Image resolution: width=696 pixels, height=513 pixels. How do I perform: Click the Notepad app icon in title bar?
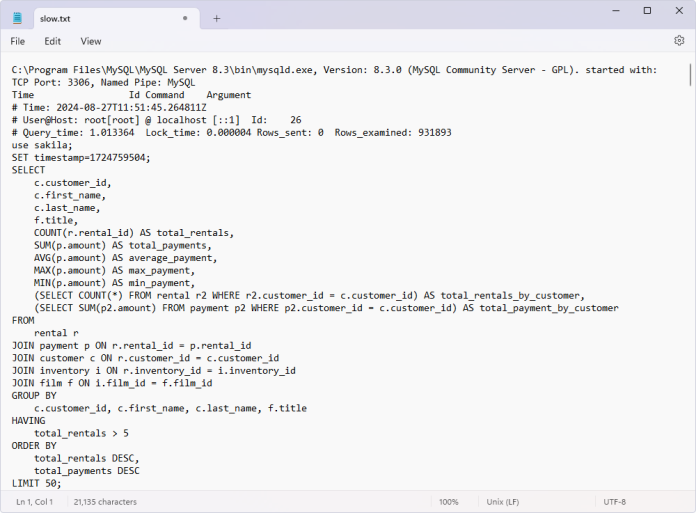pyautogui.click(x=16, y=18)
